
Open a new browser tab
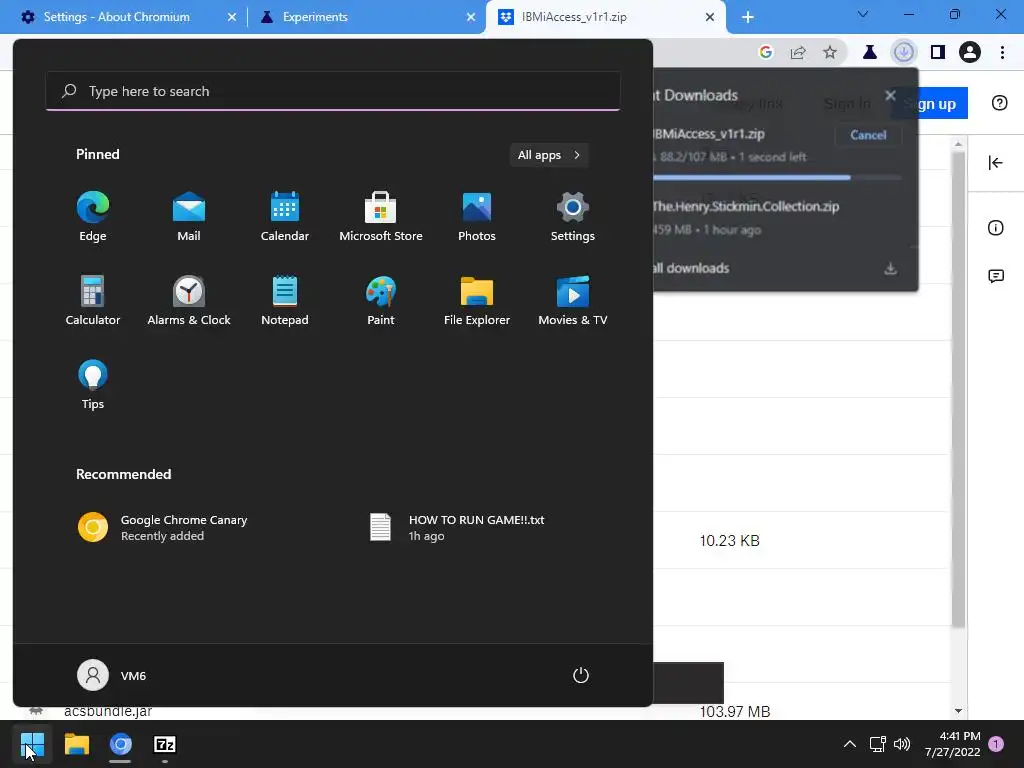click(748, 17)
